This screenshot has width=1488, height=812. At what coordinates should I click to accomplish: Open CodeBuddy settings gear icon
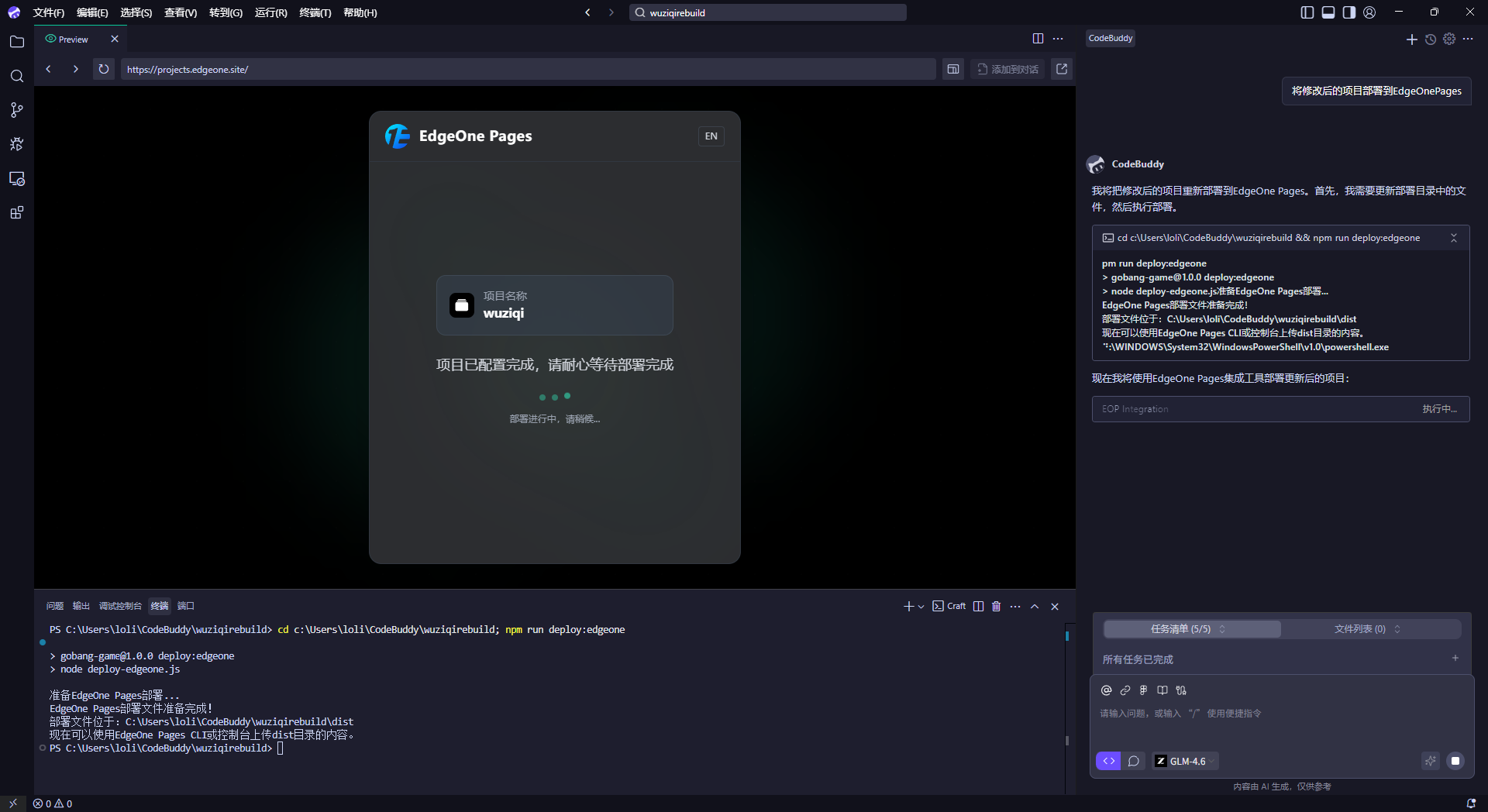pyautogui.click(x=1449, y=40)
